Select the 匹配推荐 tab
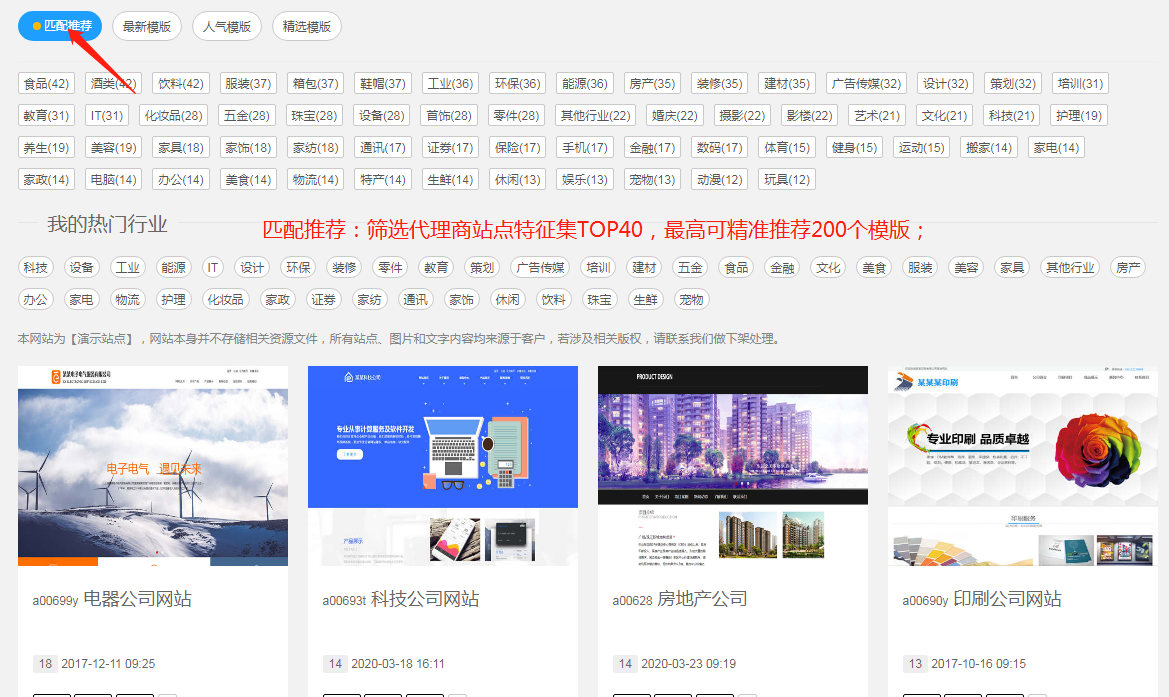 [x=60, y=26]
